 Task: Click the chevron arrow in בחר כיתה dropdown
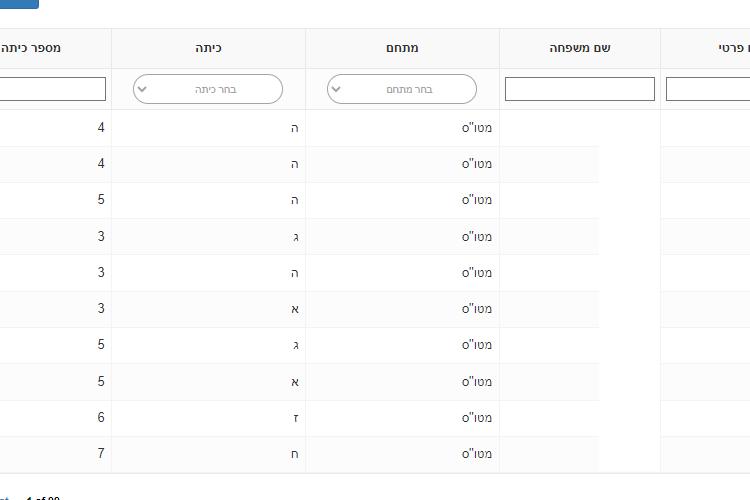(142, 89)
